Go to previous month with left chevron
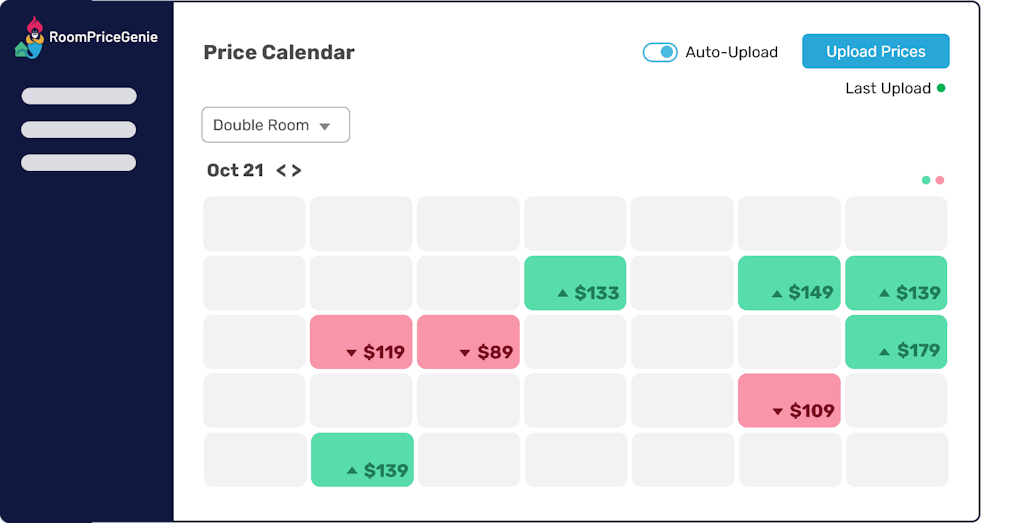1024x523 pixels. (282, 171)
